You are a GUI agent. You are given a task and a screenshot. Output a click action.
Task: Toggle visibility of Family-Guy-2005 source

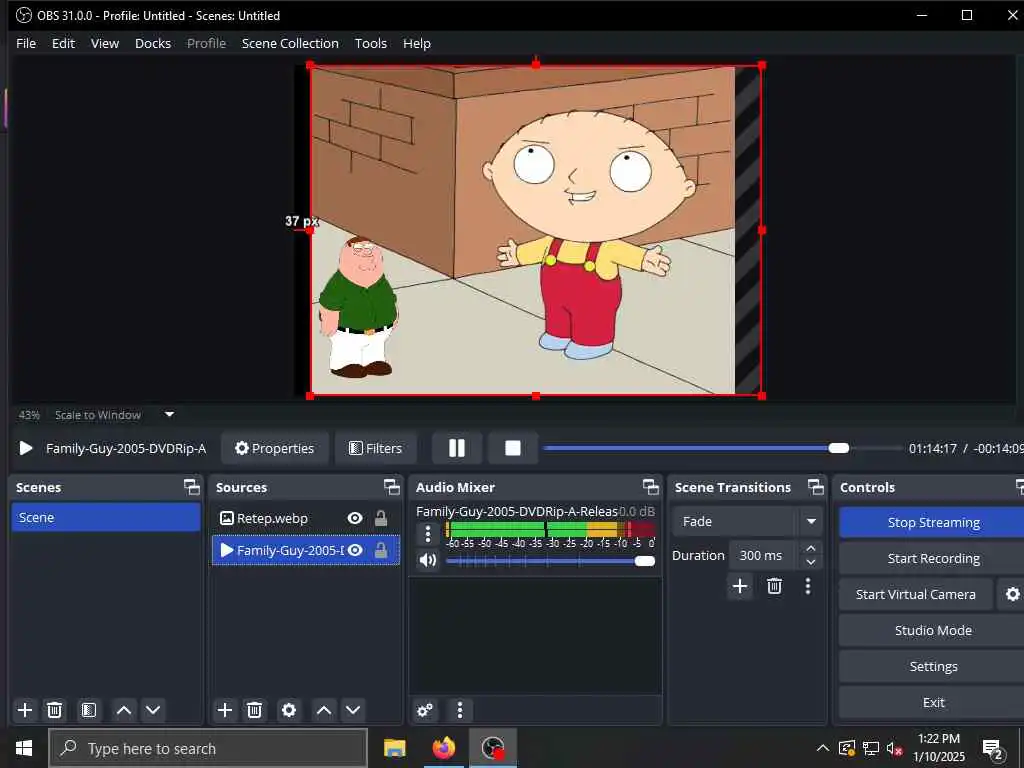pyautogui.click(x=355, y=551)
